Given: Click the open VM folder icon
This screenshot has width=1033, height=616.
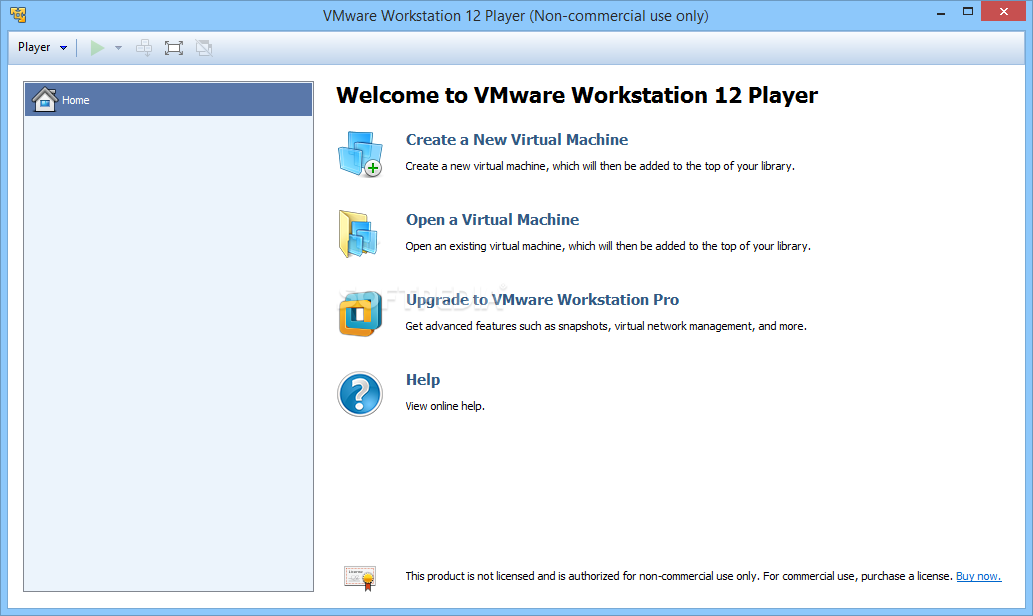Looking at the screenshot, I should pos(358,234).
